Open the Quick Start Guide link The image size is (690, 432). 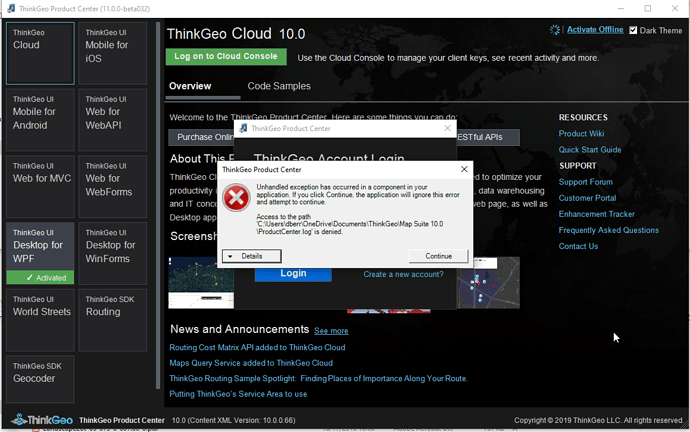point(590,150)
